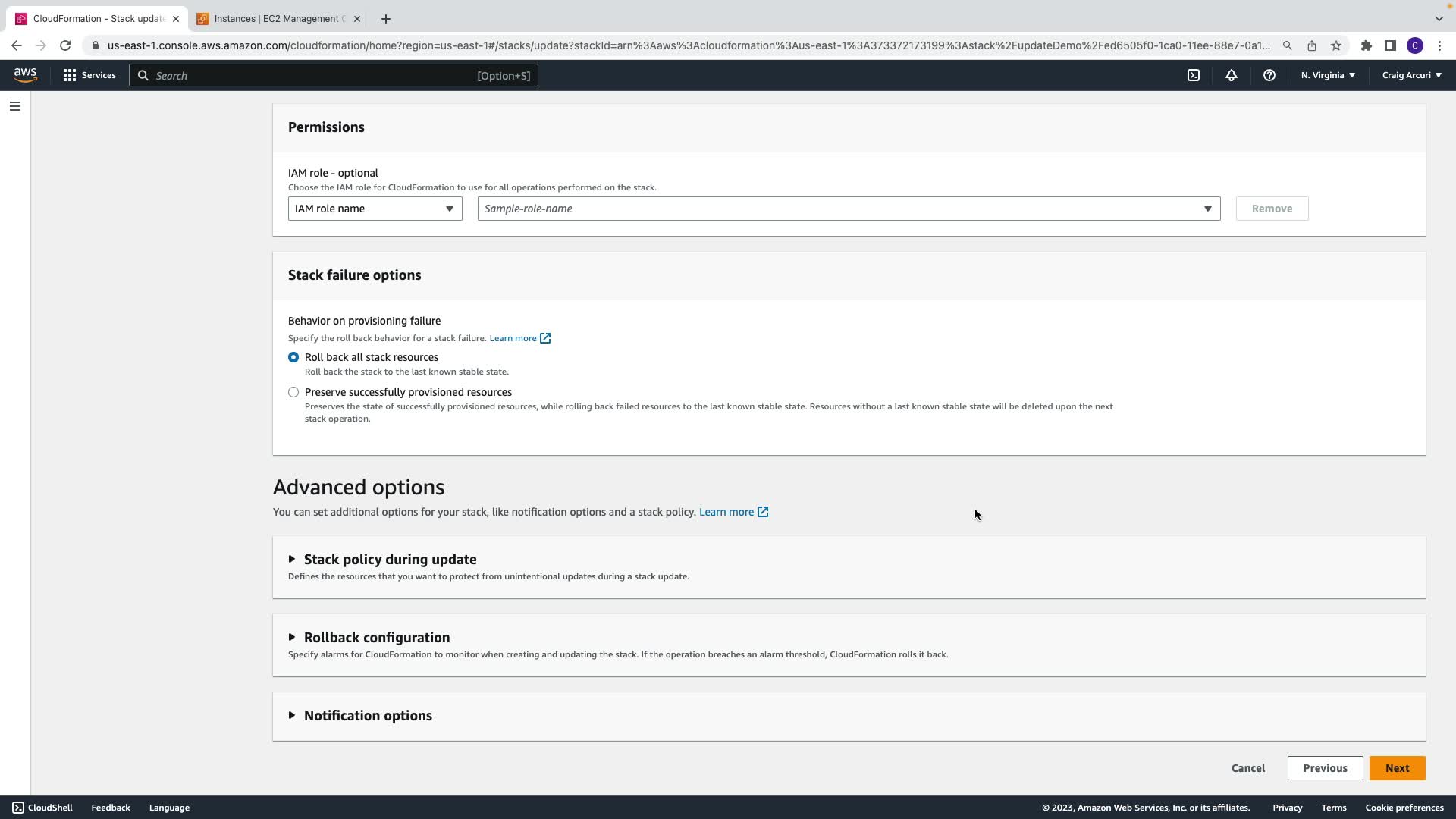Open the left hamburger navigation menu
The width and height of the screenshot is (1456, 819).
click(15, 106)
